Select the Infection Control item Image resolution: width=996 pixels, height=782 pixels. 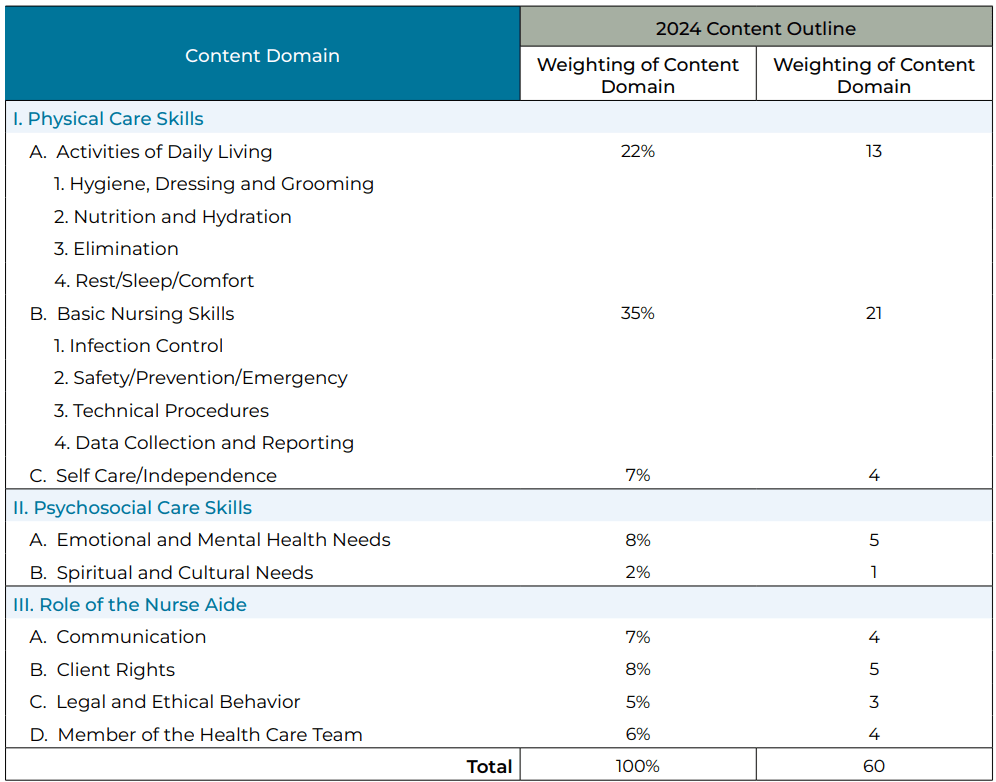point(139,346)
